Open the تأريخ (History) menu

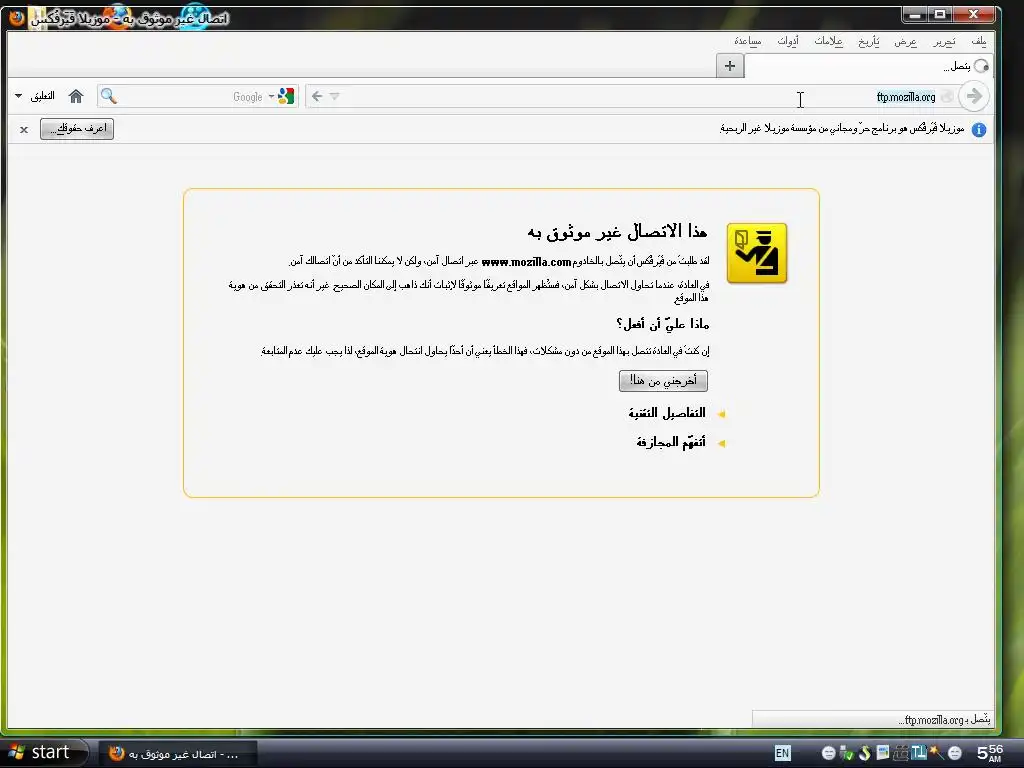[869, 42]
